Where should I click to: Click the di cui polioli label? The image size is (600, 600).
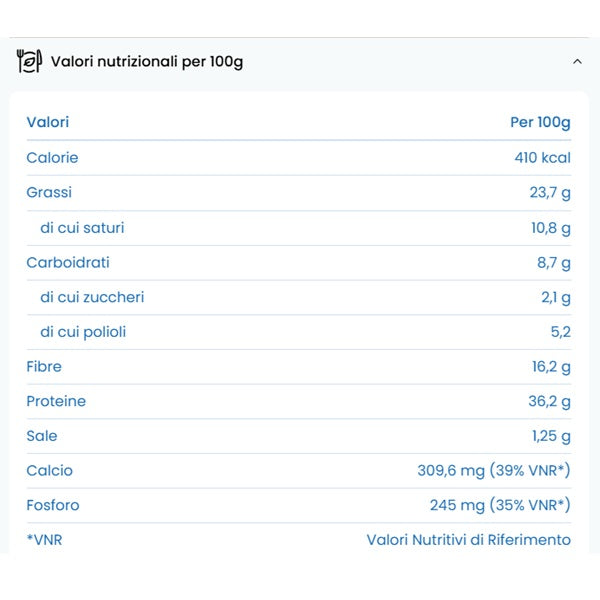83,331
